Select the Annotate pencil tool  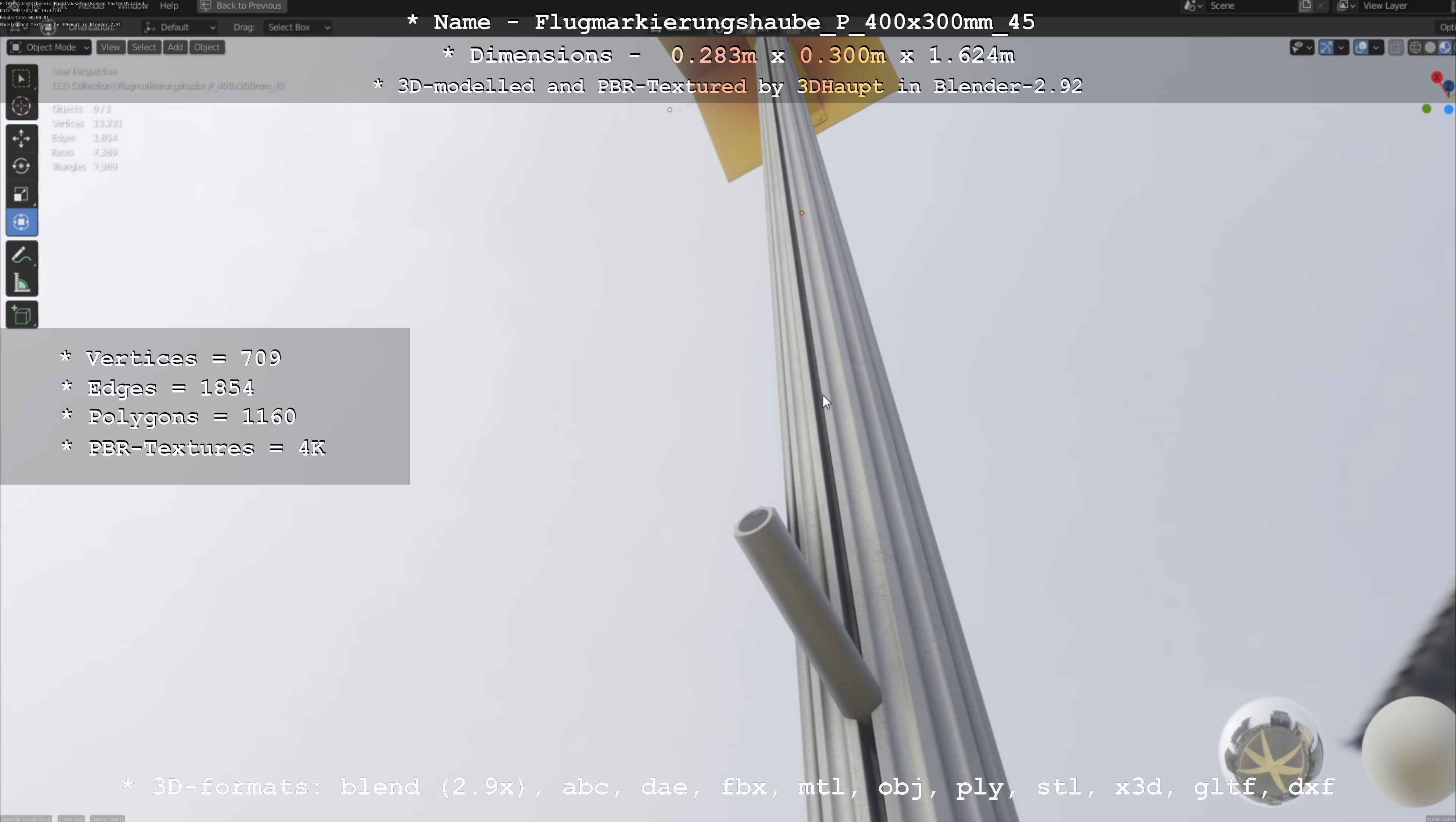[21, 256]
